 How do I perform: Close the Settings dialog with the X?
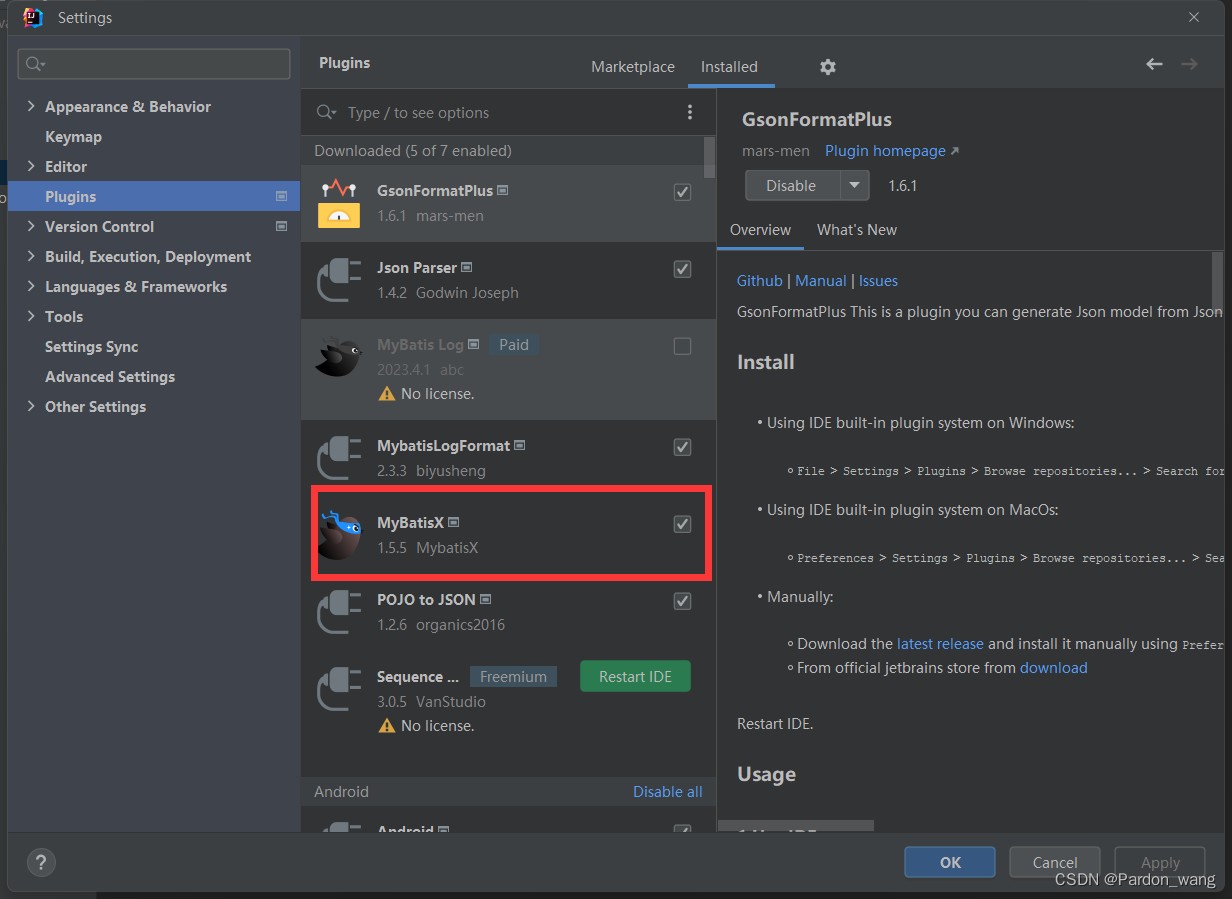tap(1194, 17)
